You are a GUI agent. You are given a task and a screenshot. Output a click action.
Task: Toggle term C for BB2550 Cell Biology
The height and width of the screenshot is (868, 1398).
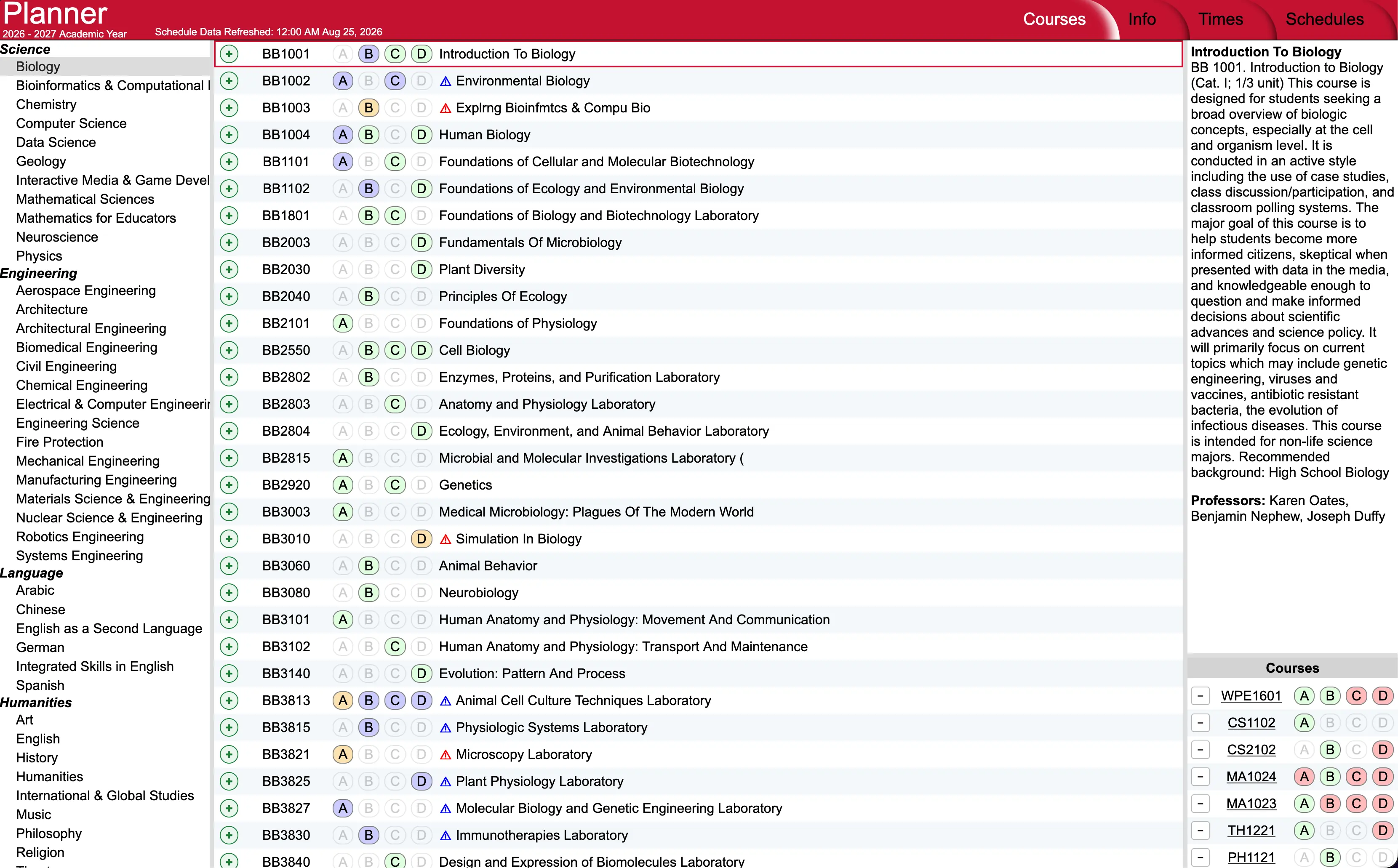pyautogui.click(x=395, y=350)
